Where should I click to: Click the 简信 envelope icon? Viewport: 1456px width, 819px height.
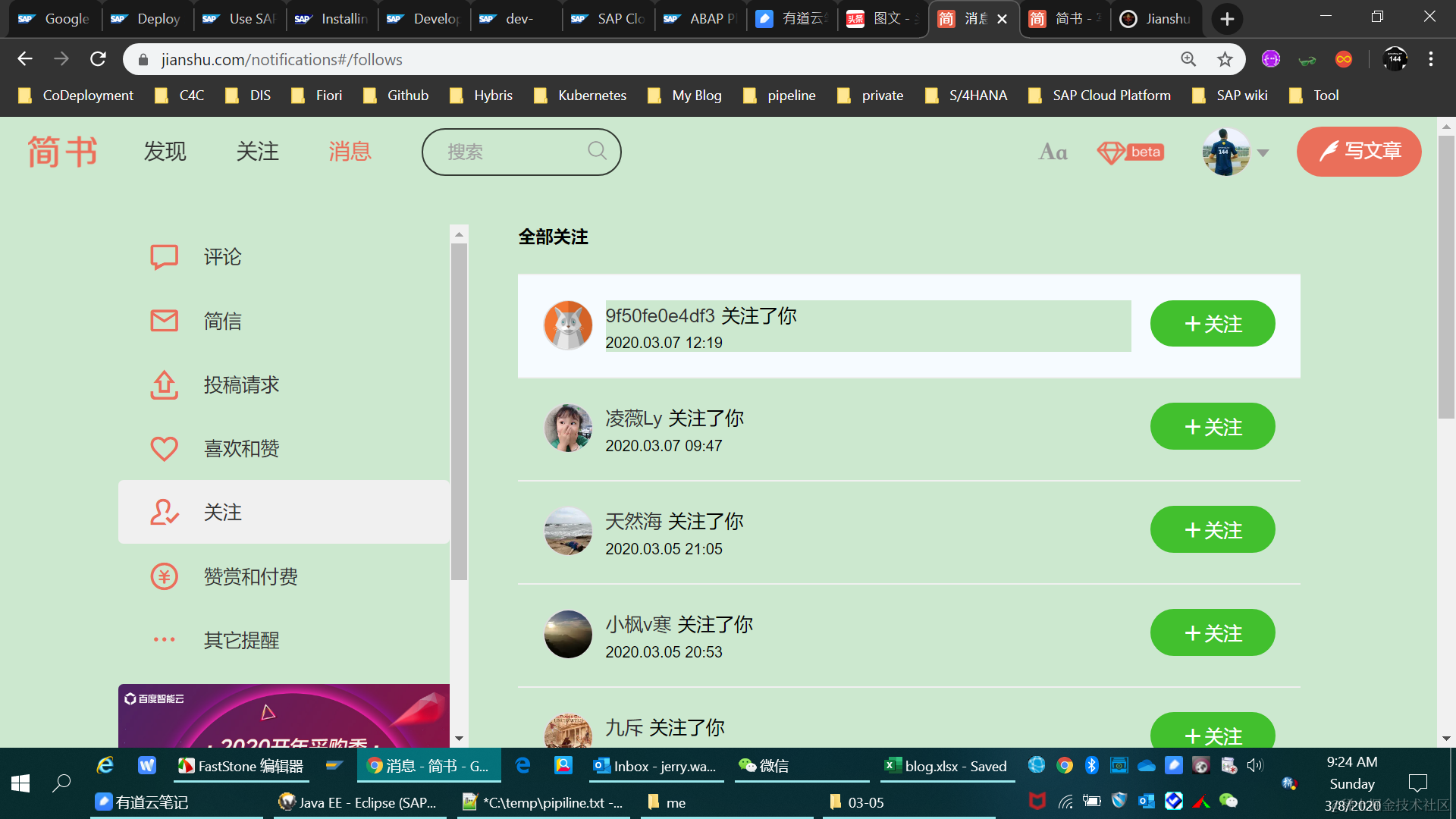coord(164,321)
